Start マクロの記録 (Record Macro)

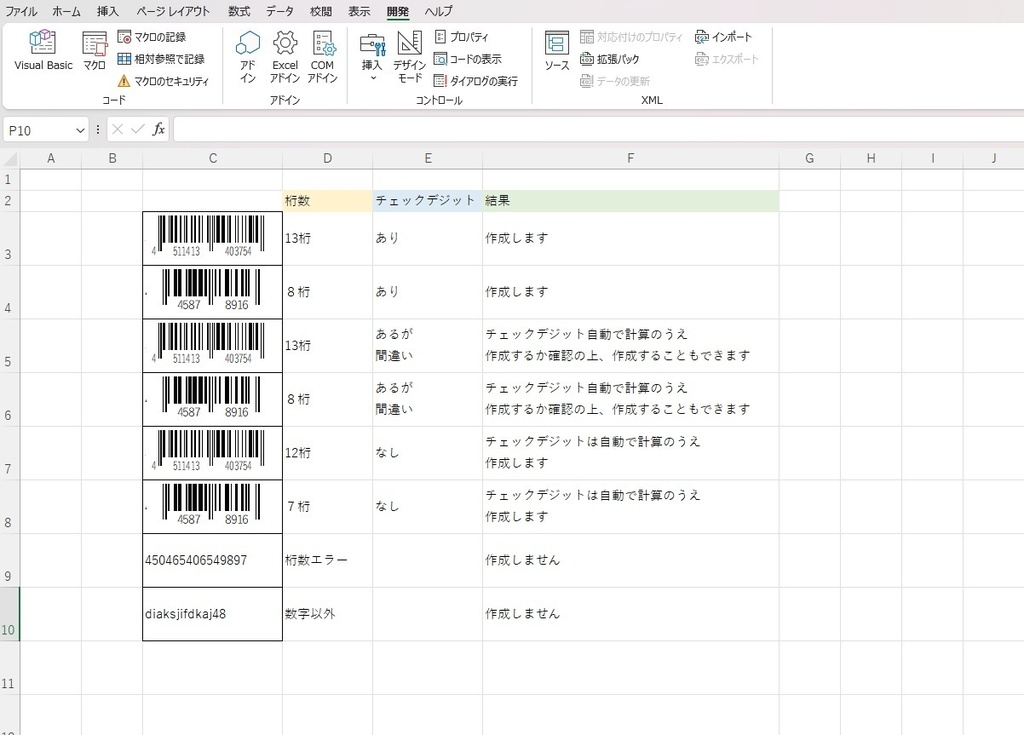click(152, 37)
